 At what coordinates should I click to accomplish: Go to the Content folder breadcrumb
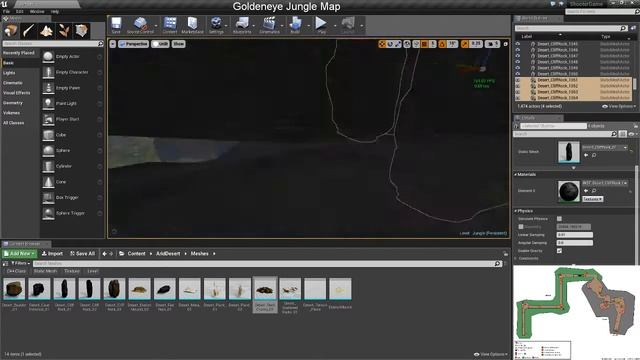pos(136,253)
